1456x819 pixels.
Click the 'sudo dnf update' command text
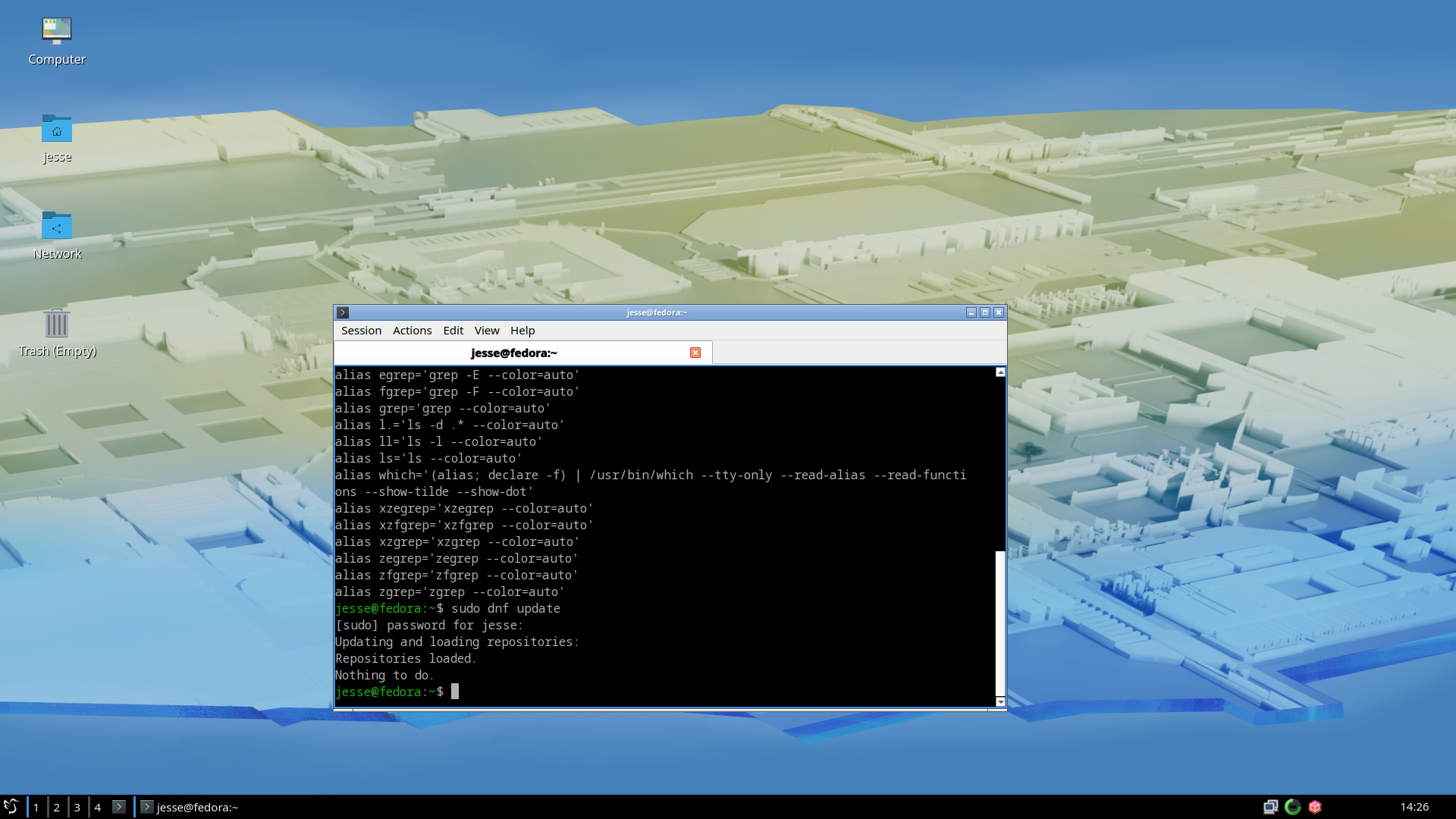(506, 608)
